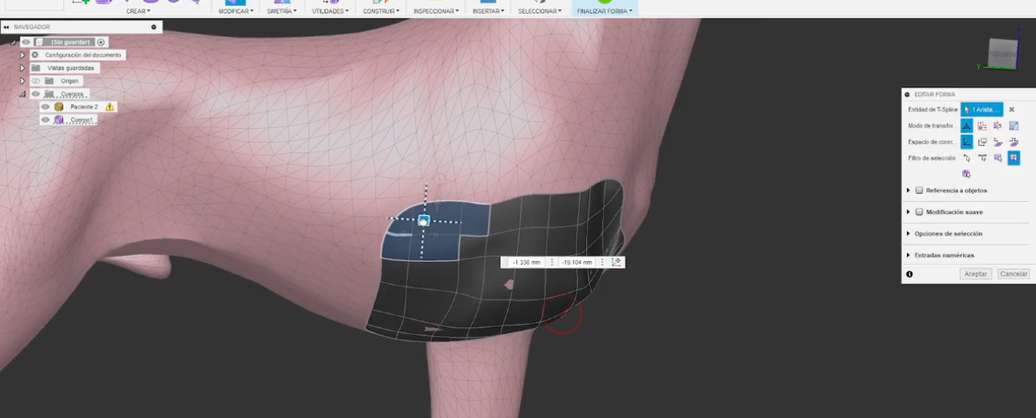This screenshot has width=1036, height=418.
Task: Collapse root document tree node
Action: point(13,42)
